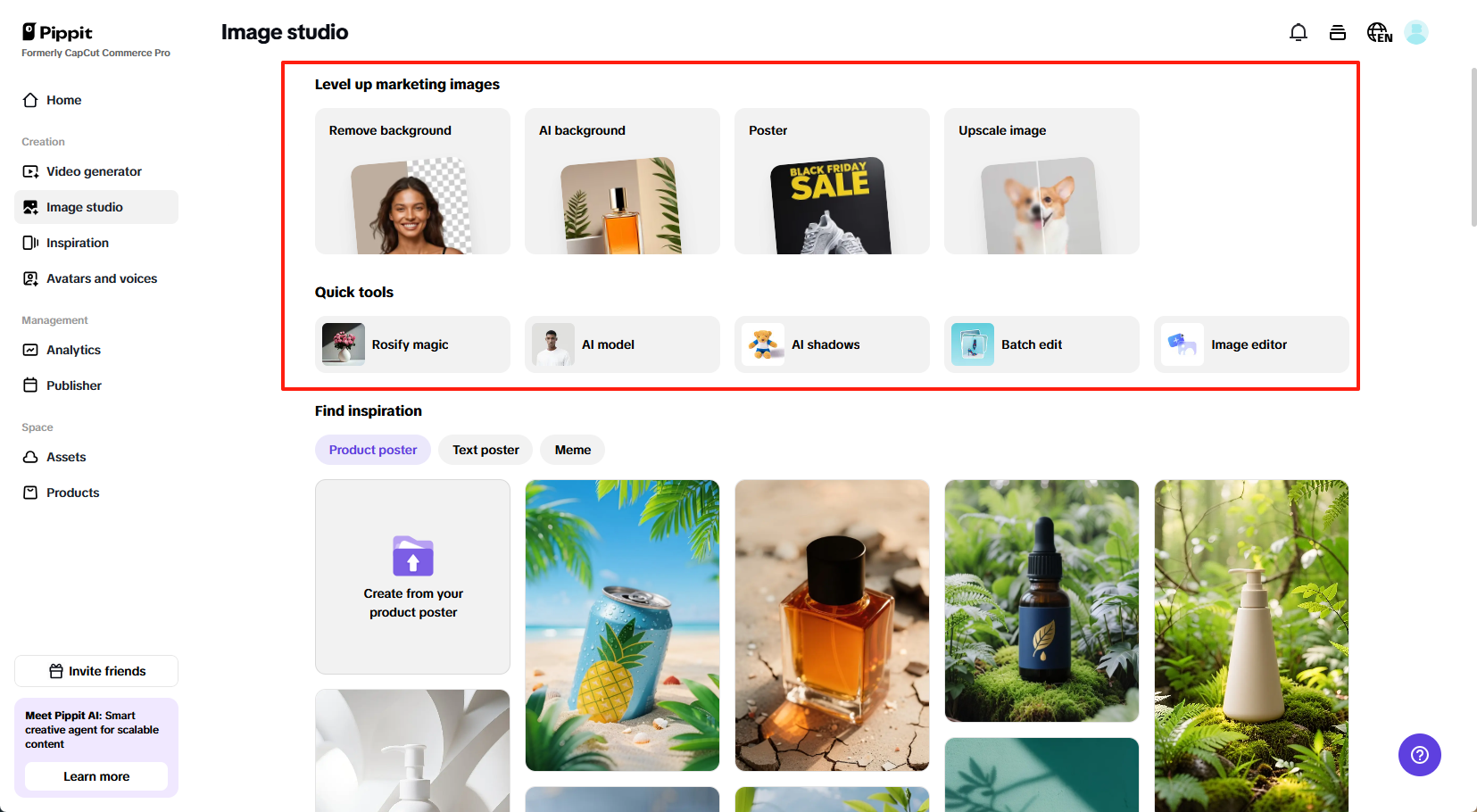1477x812 pixels.
Task: Open the notifications bell icon
Action: point(1299,33)
